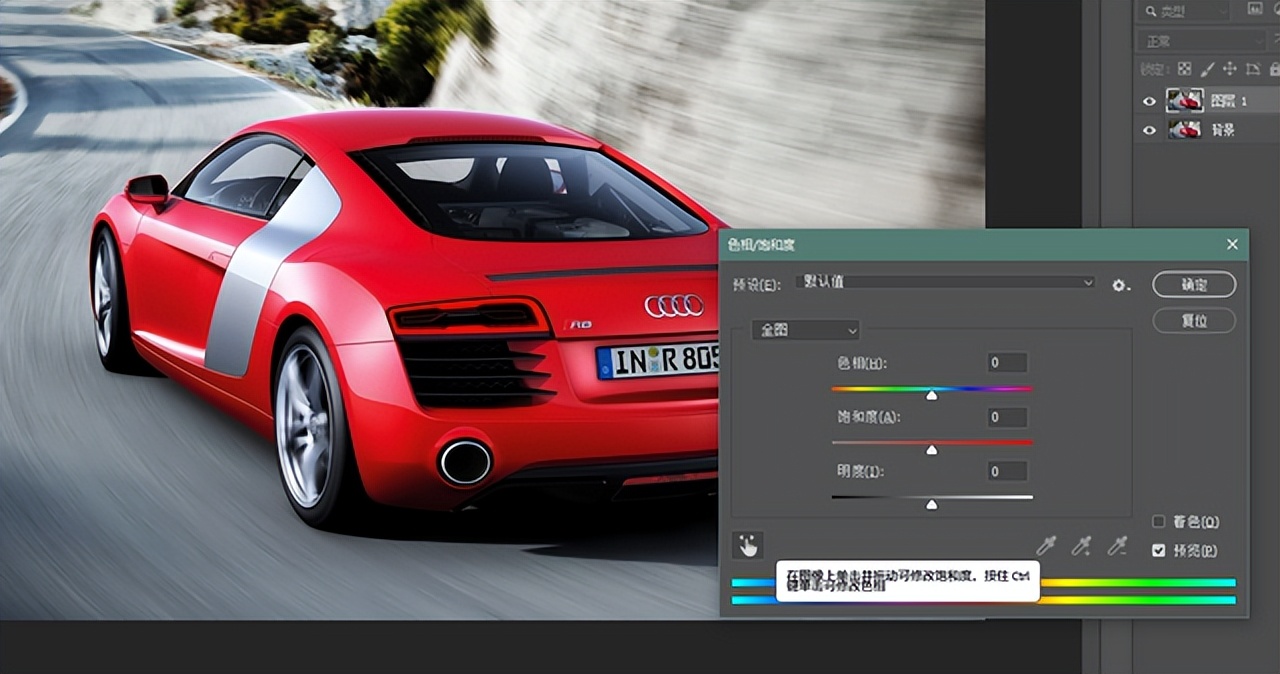The height and width of the screenshot is (674, 1280).
Task: Click the 确定 (OK) button
Action: [1194, 285]
